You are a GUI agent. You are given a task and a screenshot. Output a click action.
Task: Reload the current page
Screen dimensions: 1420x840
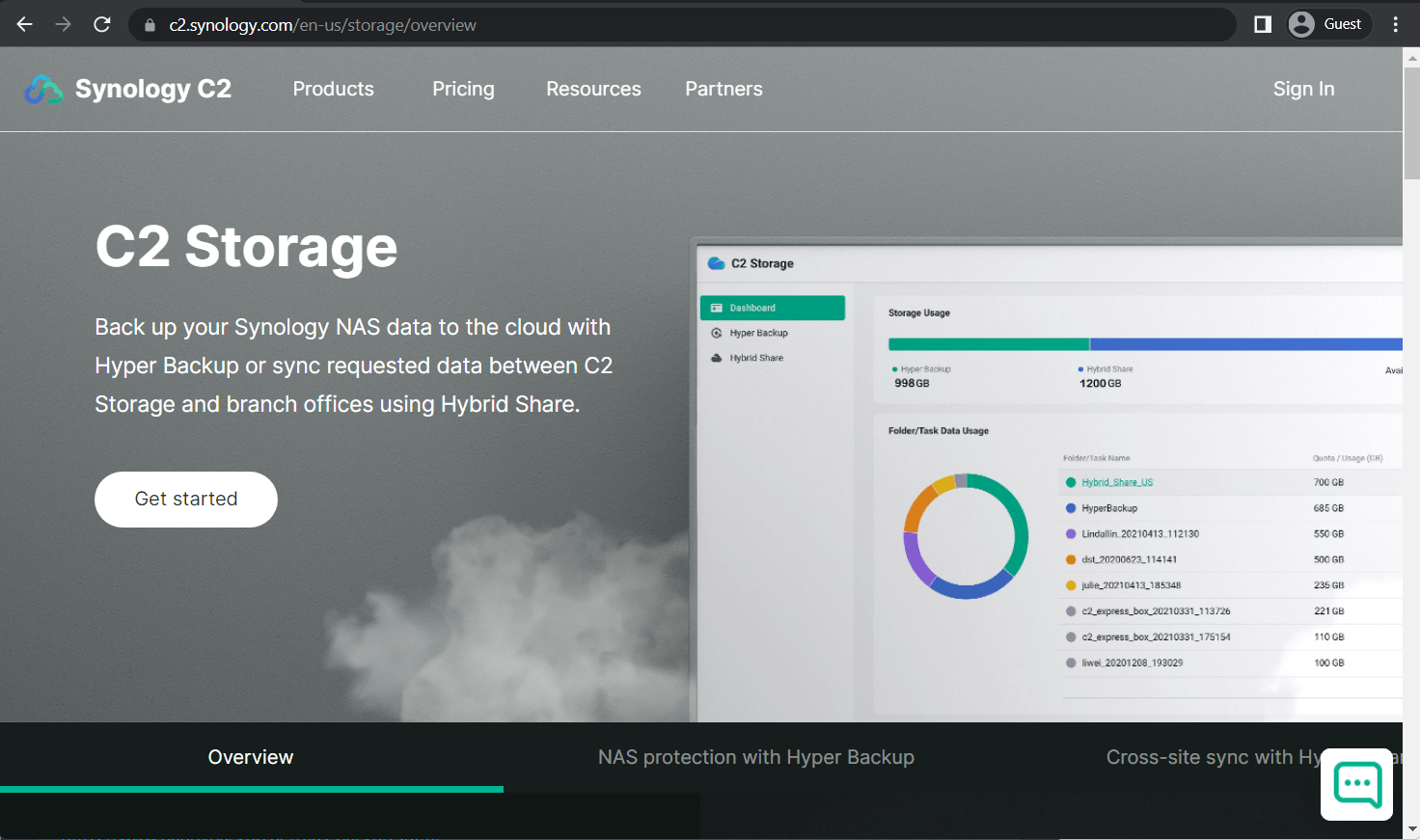101,24
